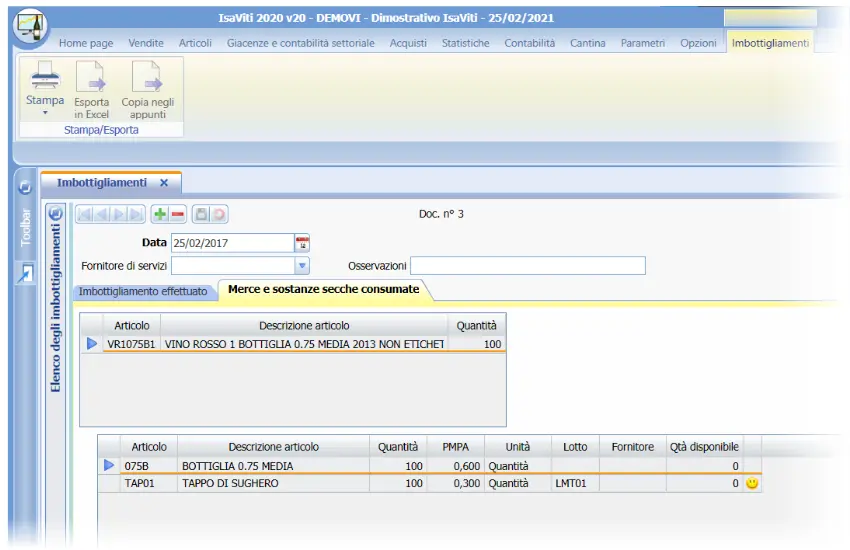The height and width of the screenshot is (550, 850).
Task: Go to last record navigation arrow
Action: pos(136,215)
